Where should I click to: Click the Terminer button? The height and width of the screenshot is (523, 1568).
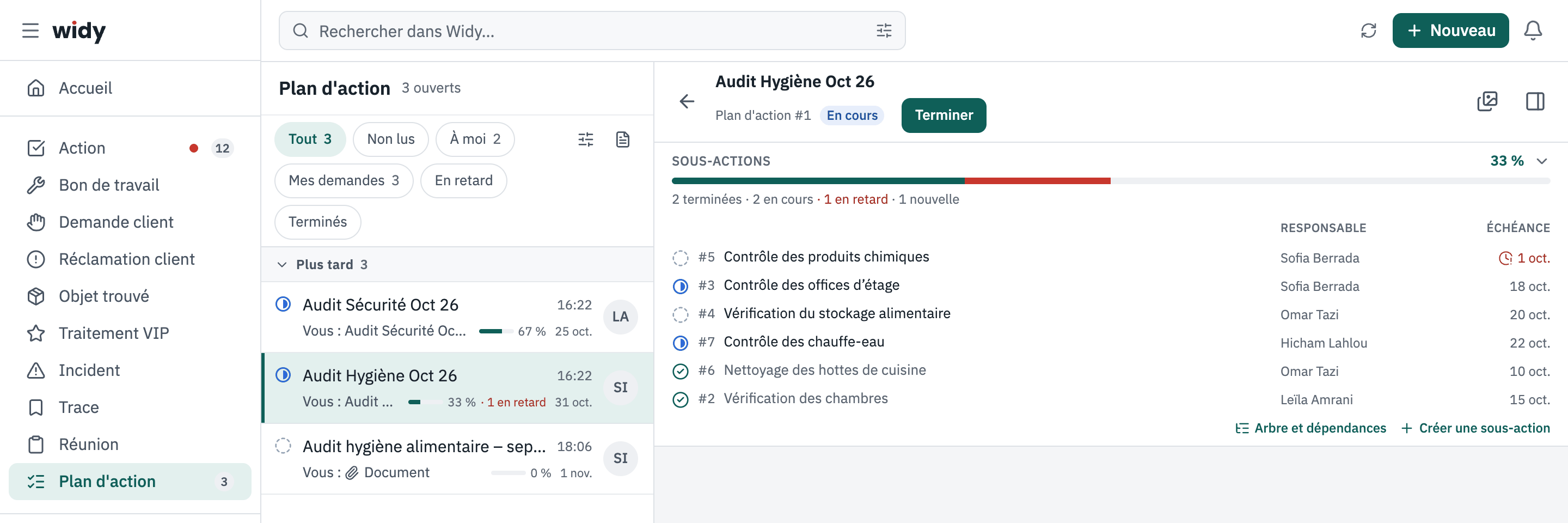click(944, 115)
